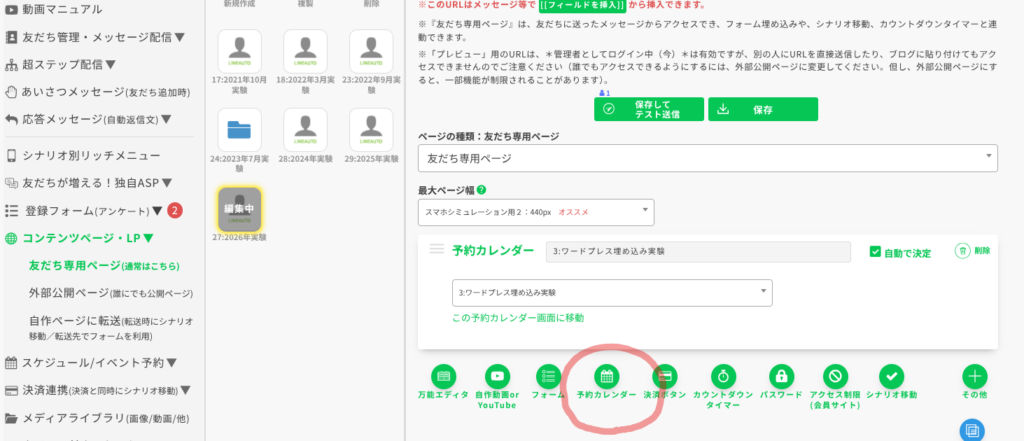Select 自作ページに転送 submenu
1024x441 pixels.
[x=111, y=329]
